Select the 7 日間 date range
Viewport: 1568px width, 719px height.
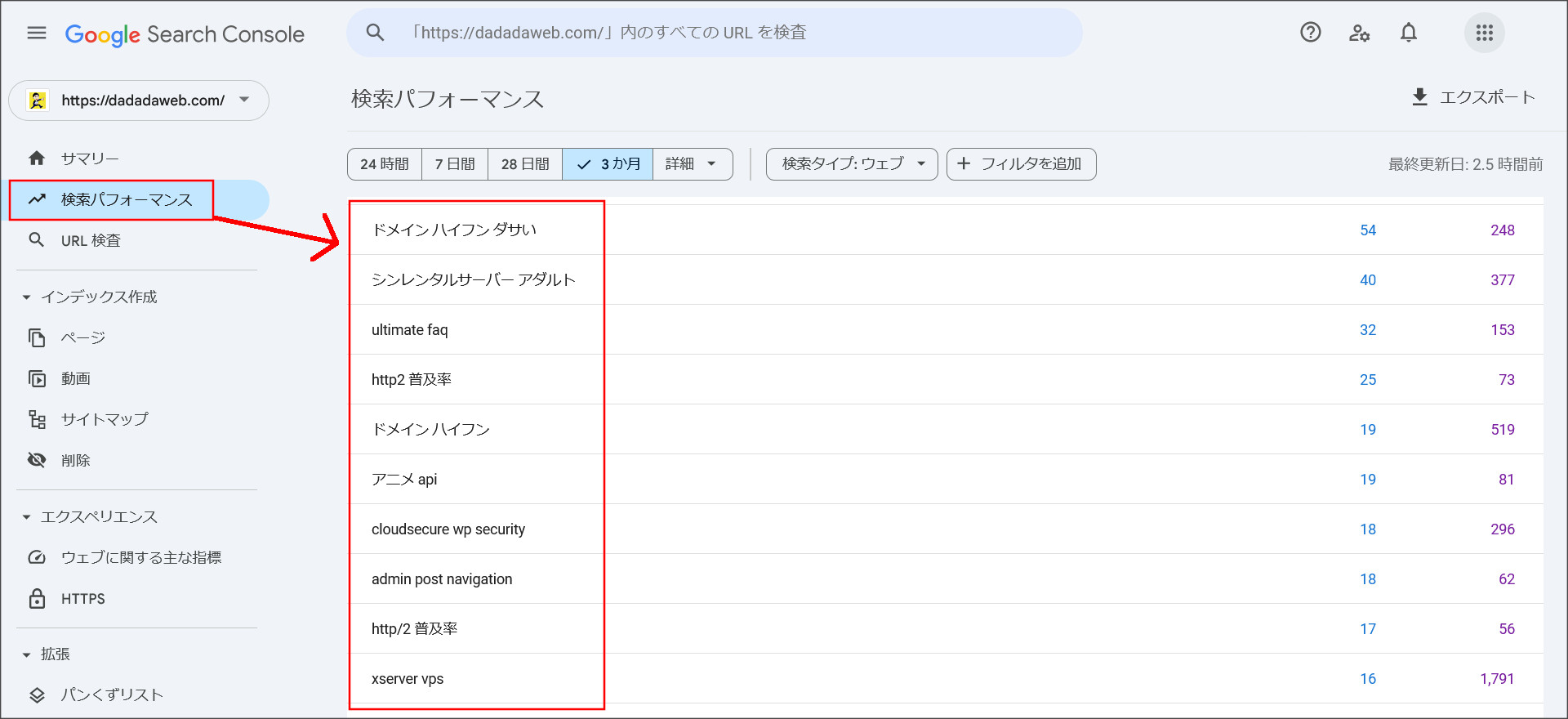455,164
